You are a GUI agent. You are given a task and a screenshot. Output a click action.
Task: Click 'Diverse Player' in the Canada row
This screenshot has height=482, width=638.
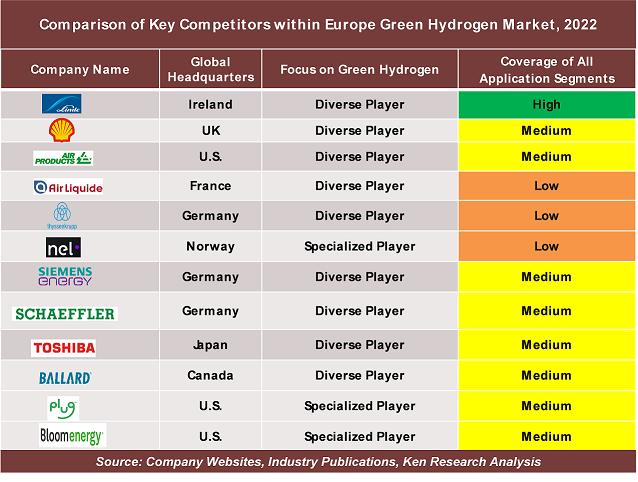point(360,375)
